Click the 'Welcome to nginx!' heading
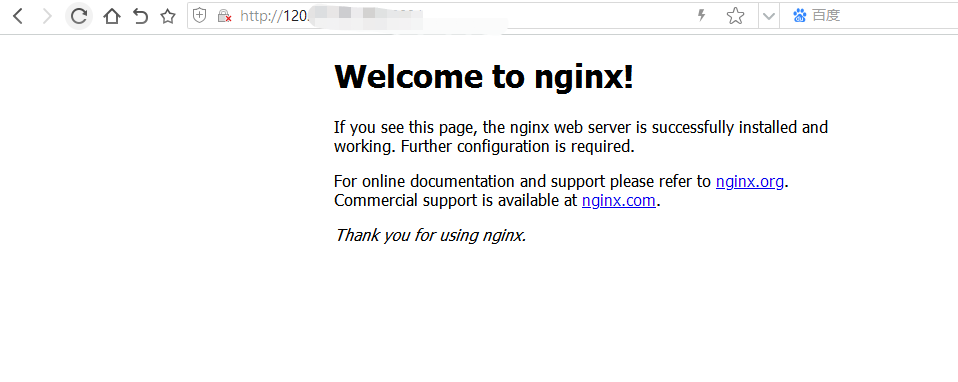958x382 pixels. point(484,77)
